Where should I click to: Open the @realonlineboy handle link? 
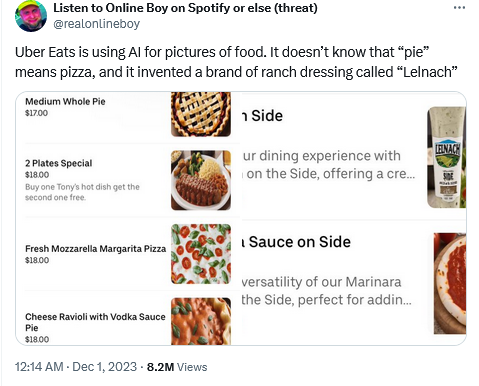coord(97,24)
